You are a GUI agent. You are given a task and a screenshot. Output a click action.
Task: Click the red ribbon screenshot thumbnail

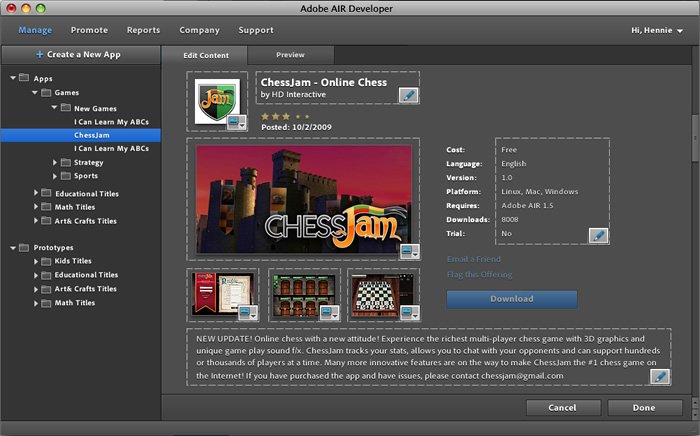222,294
